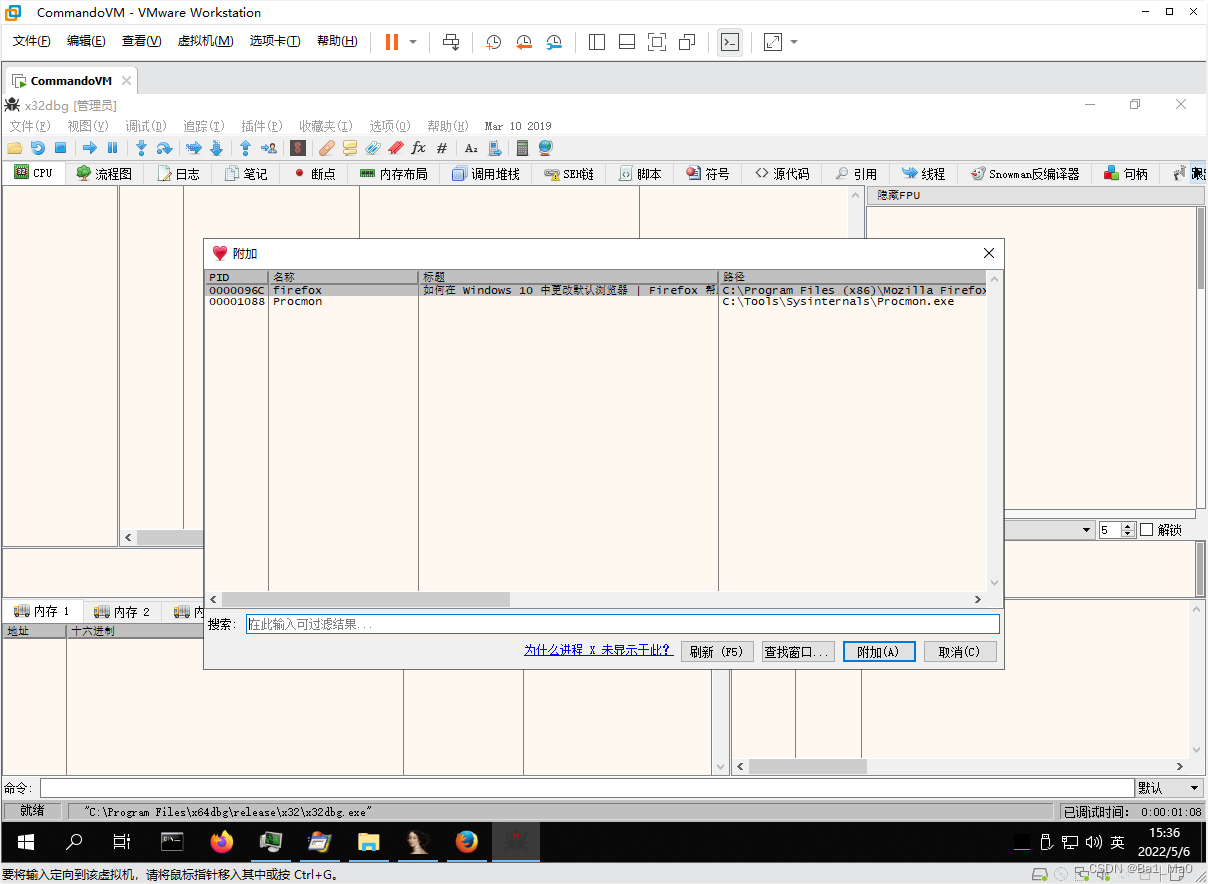Click the step over toolbar icon
1208x884 pixels.
[x=164, y=148]
